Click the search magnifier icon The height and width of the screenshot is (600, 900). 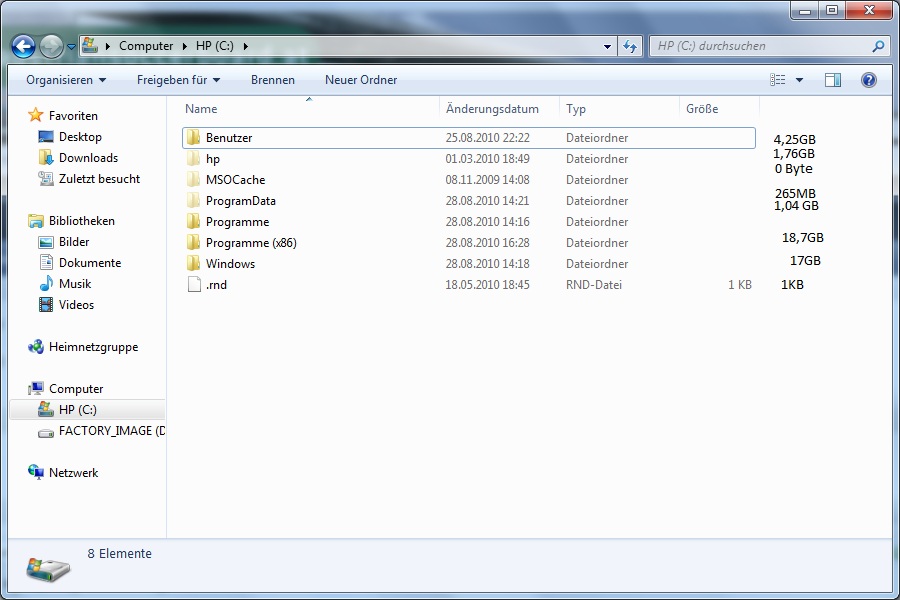[x=878, y=46]
